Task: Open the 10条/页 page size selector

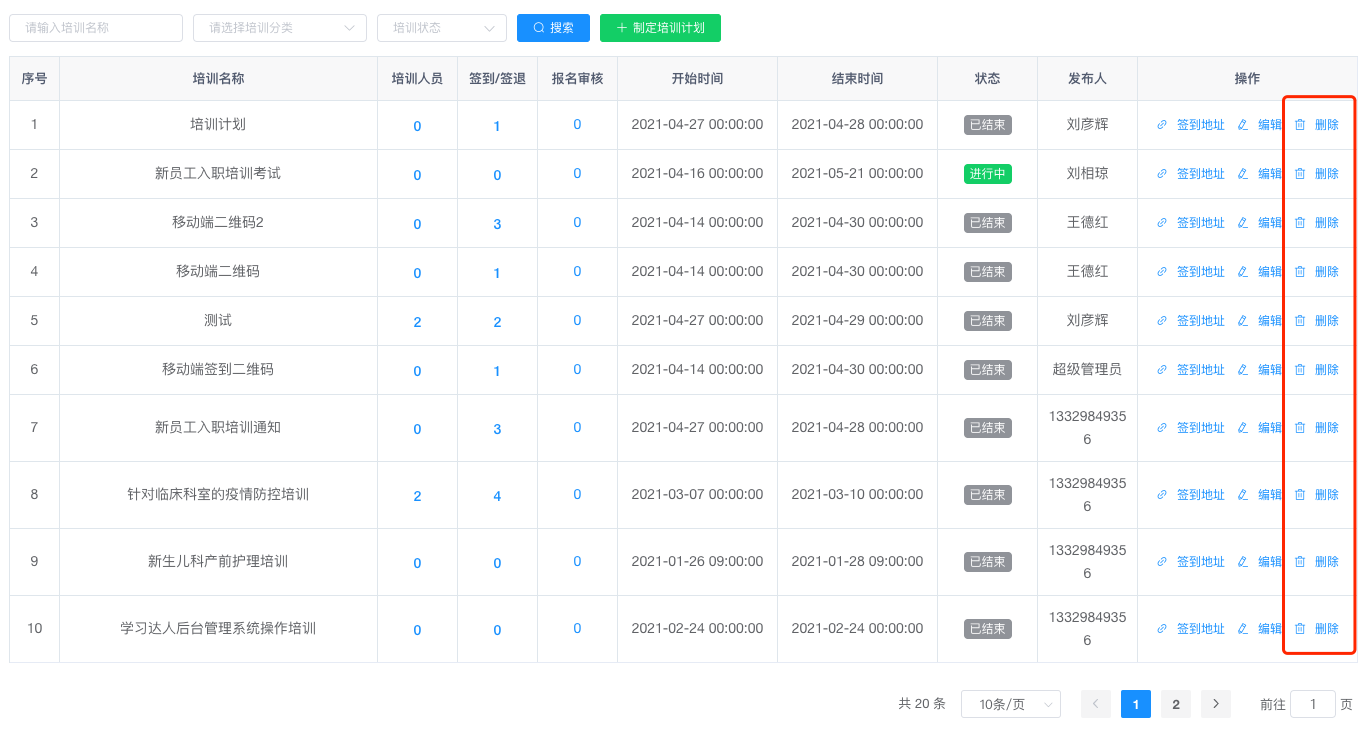Action: pos(1011,704)
